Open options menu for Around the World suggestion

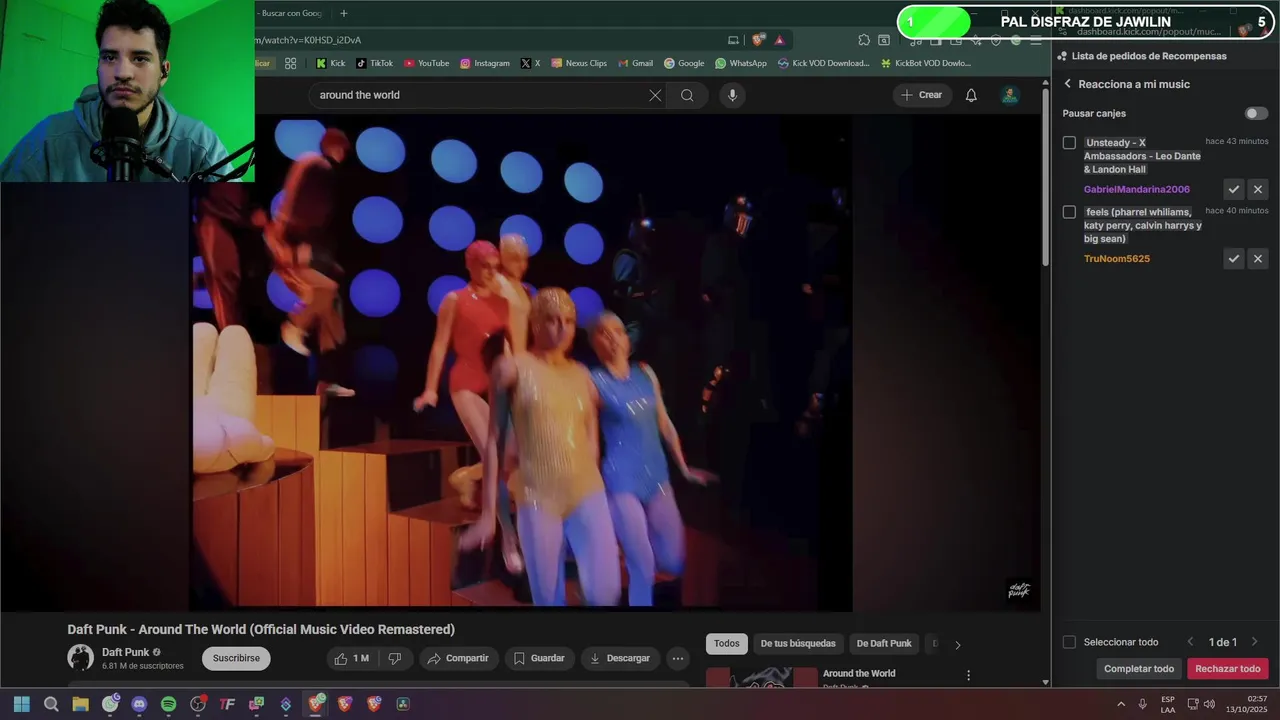point(968,675)
